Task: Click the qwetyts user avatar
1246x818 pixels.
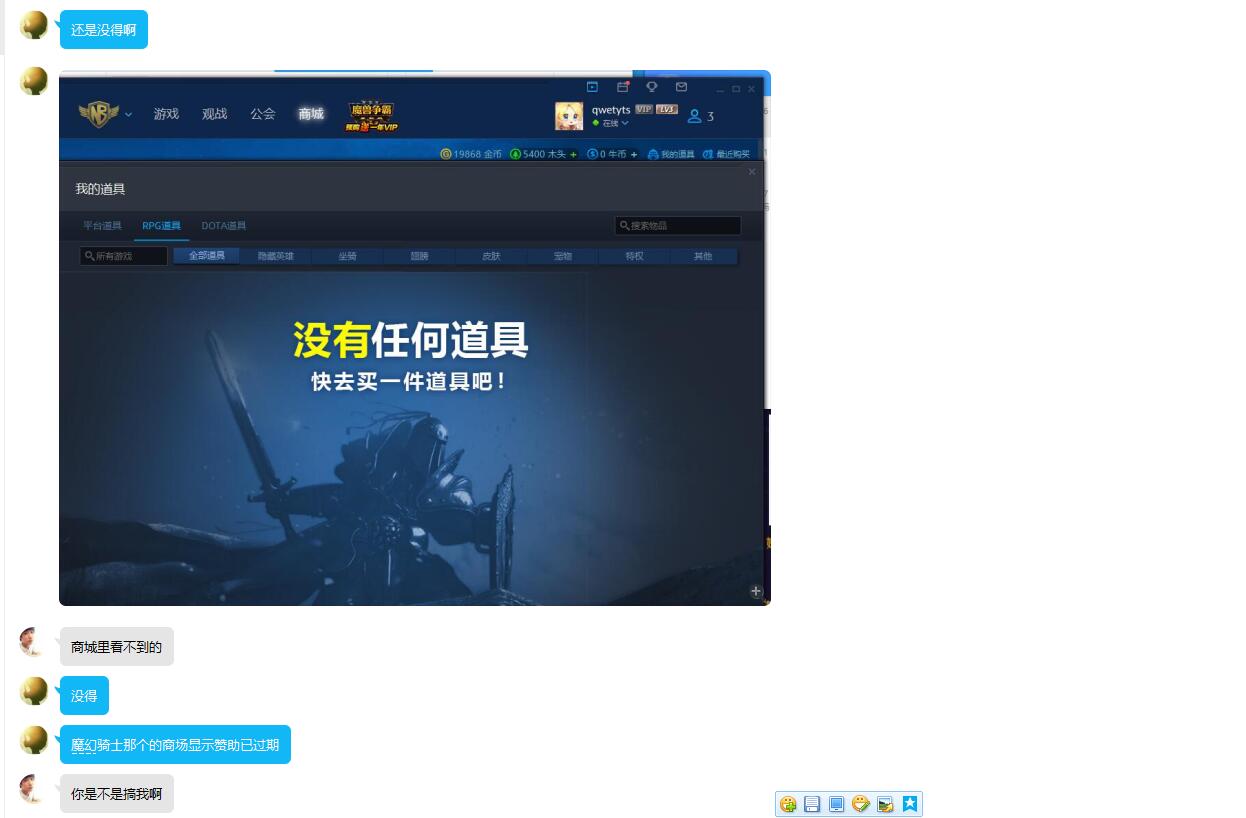Action: pos(569,116)
